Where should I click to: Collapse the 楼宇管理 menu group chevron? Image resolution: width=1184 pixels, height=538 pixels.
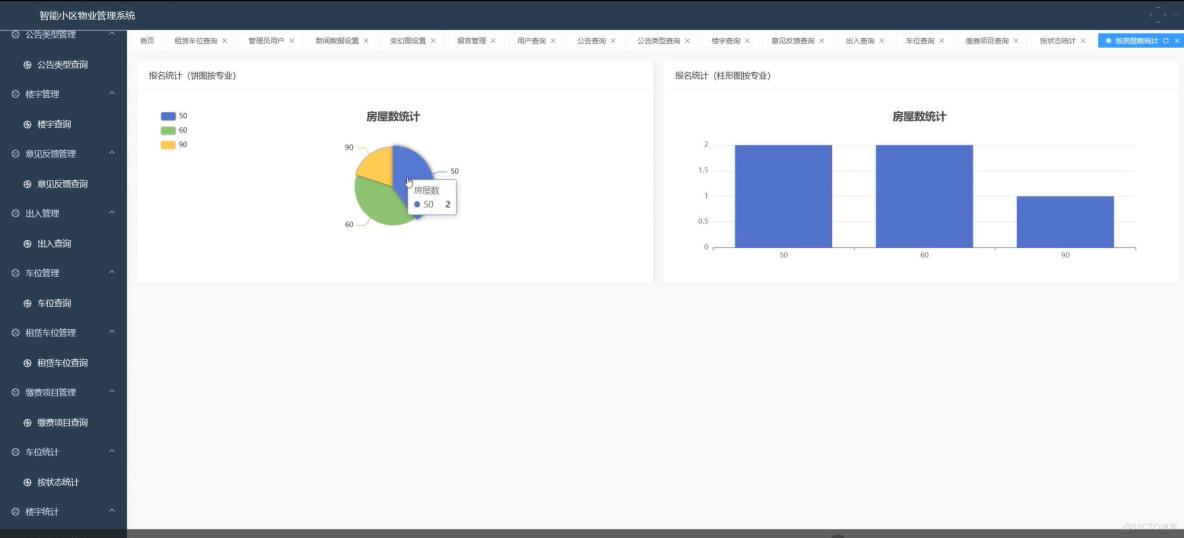pyautogui.click(x=112, y=94)
